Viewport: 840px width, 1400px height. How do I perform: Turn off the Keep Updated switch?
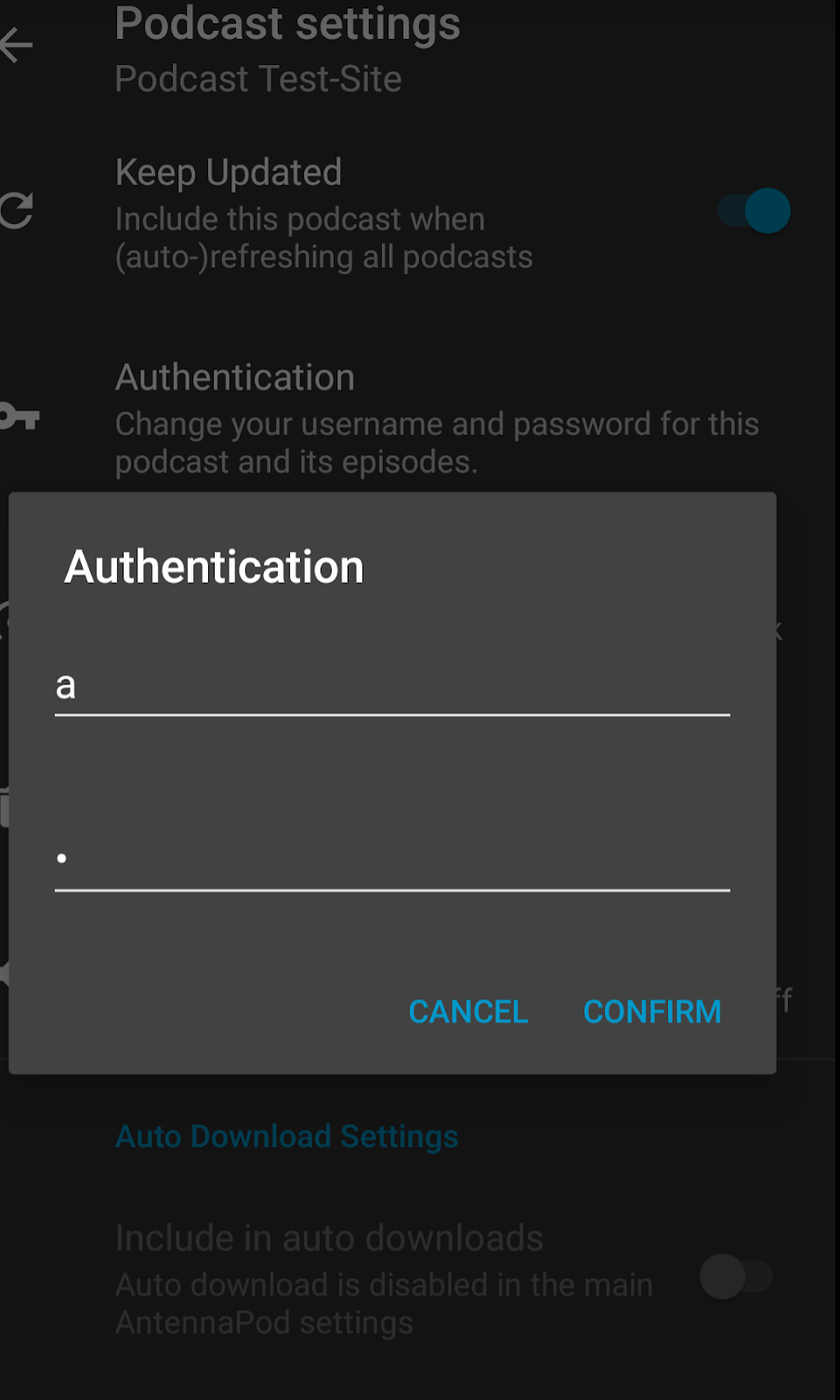tap(755, 211)
